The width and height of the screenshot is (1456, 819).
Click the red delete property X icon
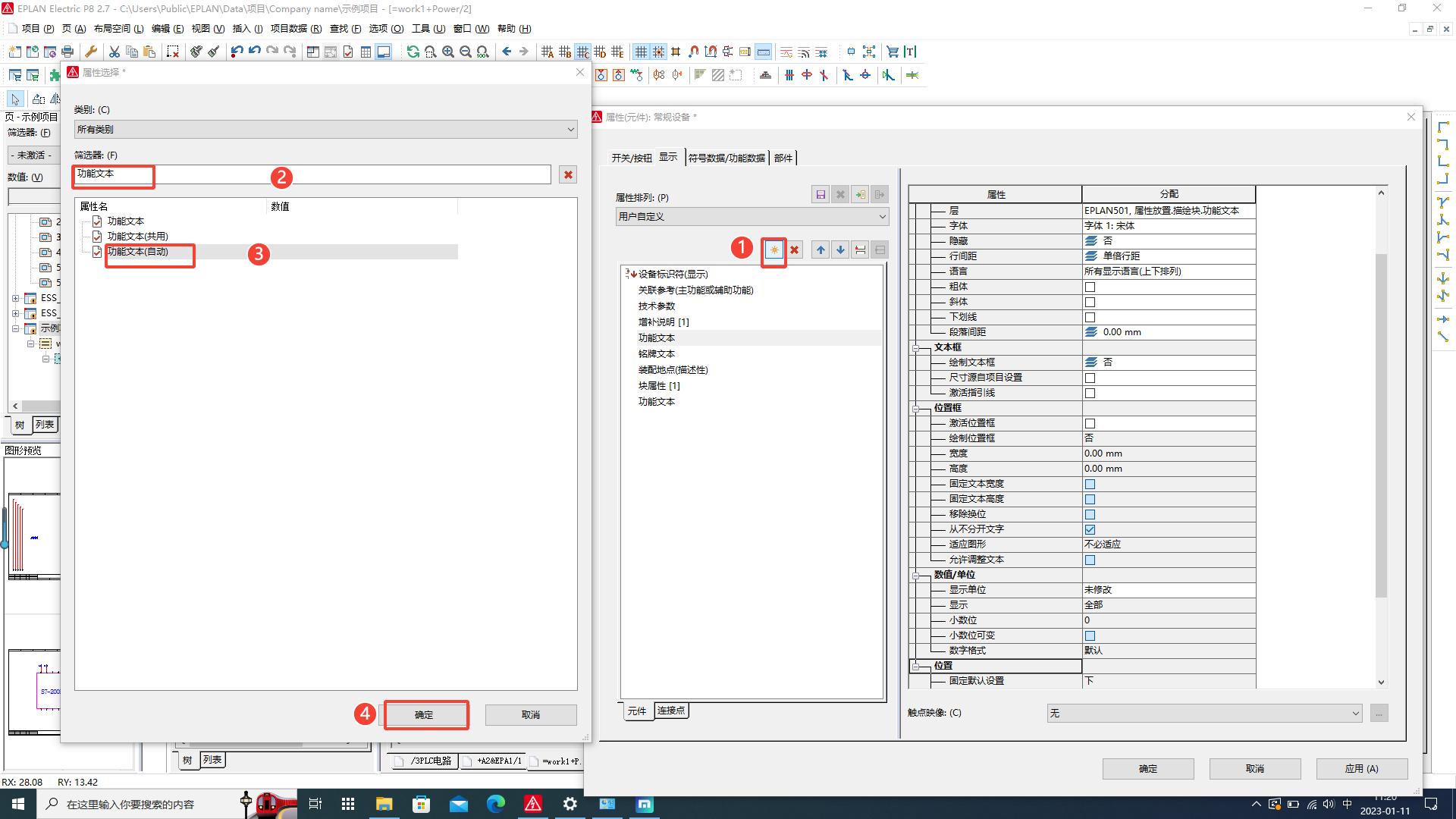pyautogui.click(x=794, y=250)
